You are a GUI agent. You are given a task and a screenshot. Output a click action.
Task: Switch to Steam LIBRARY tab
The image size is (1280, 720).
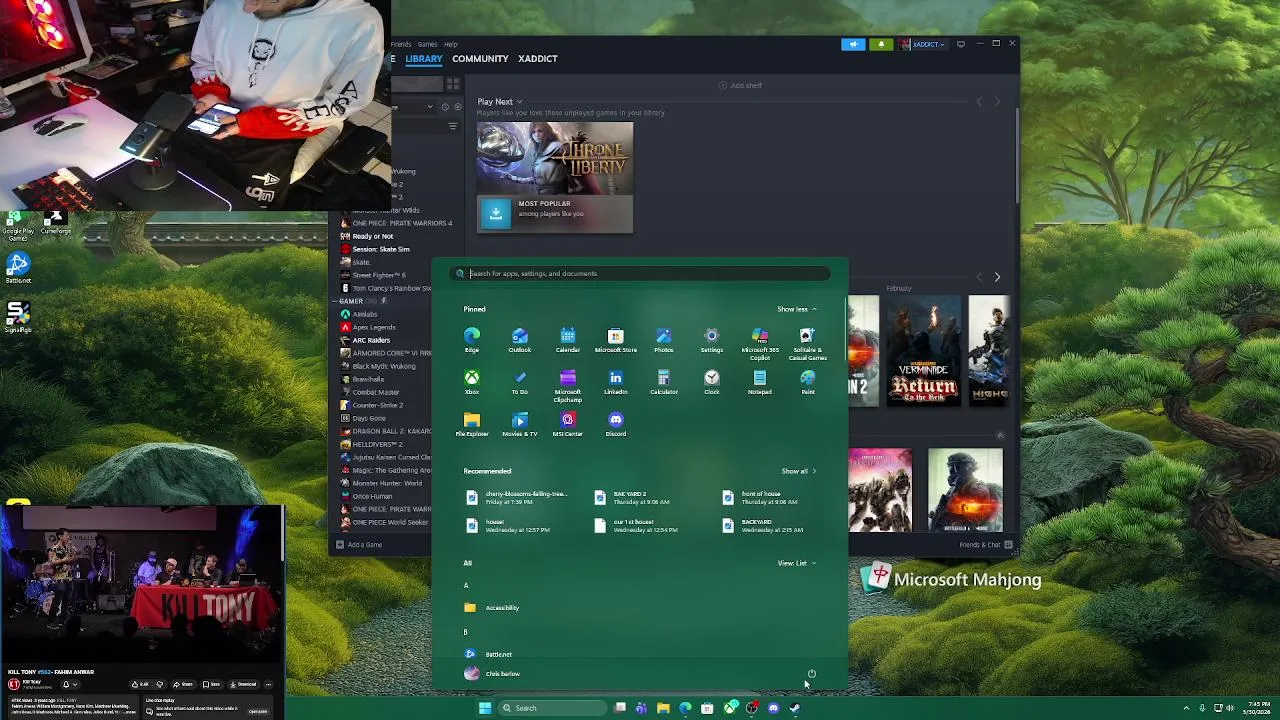(424, 58)
